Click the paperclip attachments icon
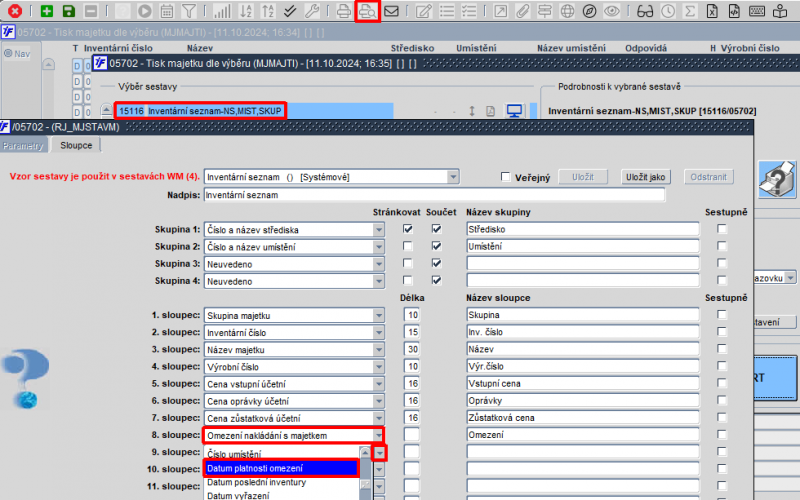 (522, 11)
